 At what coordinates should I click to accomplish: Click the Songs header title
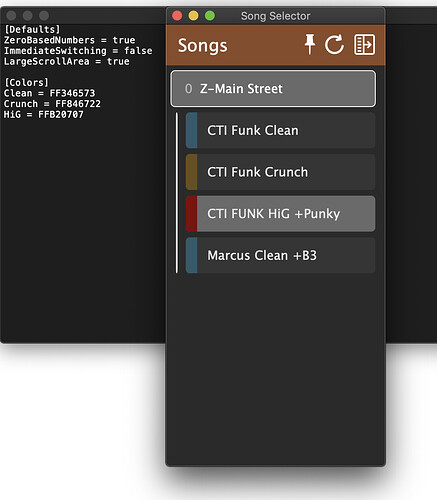pyautogui.click(x=203, y=46)
